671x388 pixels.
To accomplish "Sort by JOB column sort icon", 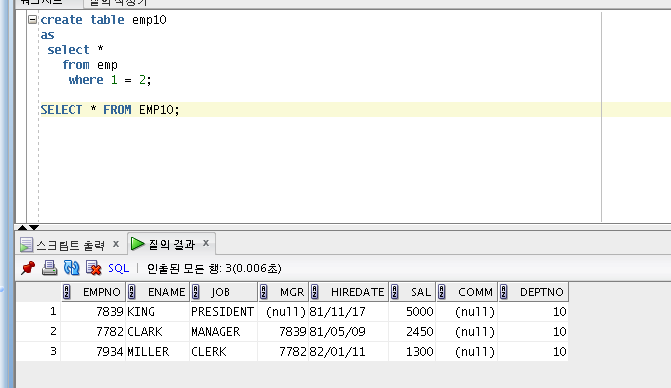I will coord(196,292).
